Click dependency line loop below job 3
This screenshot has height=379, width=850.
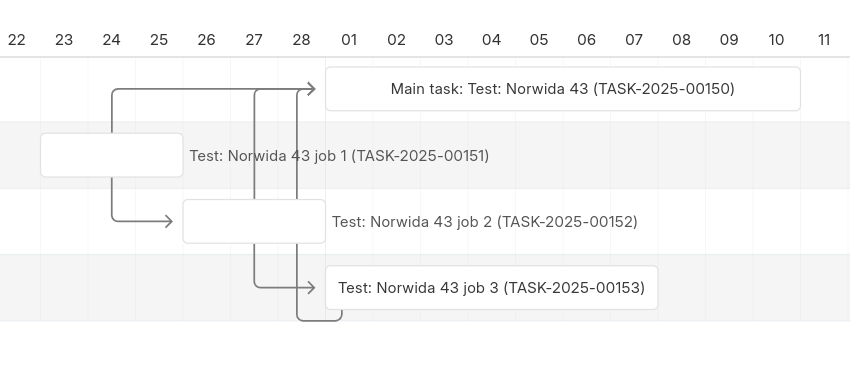(319, 320)
